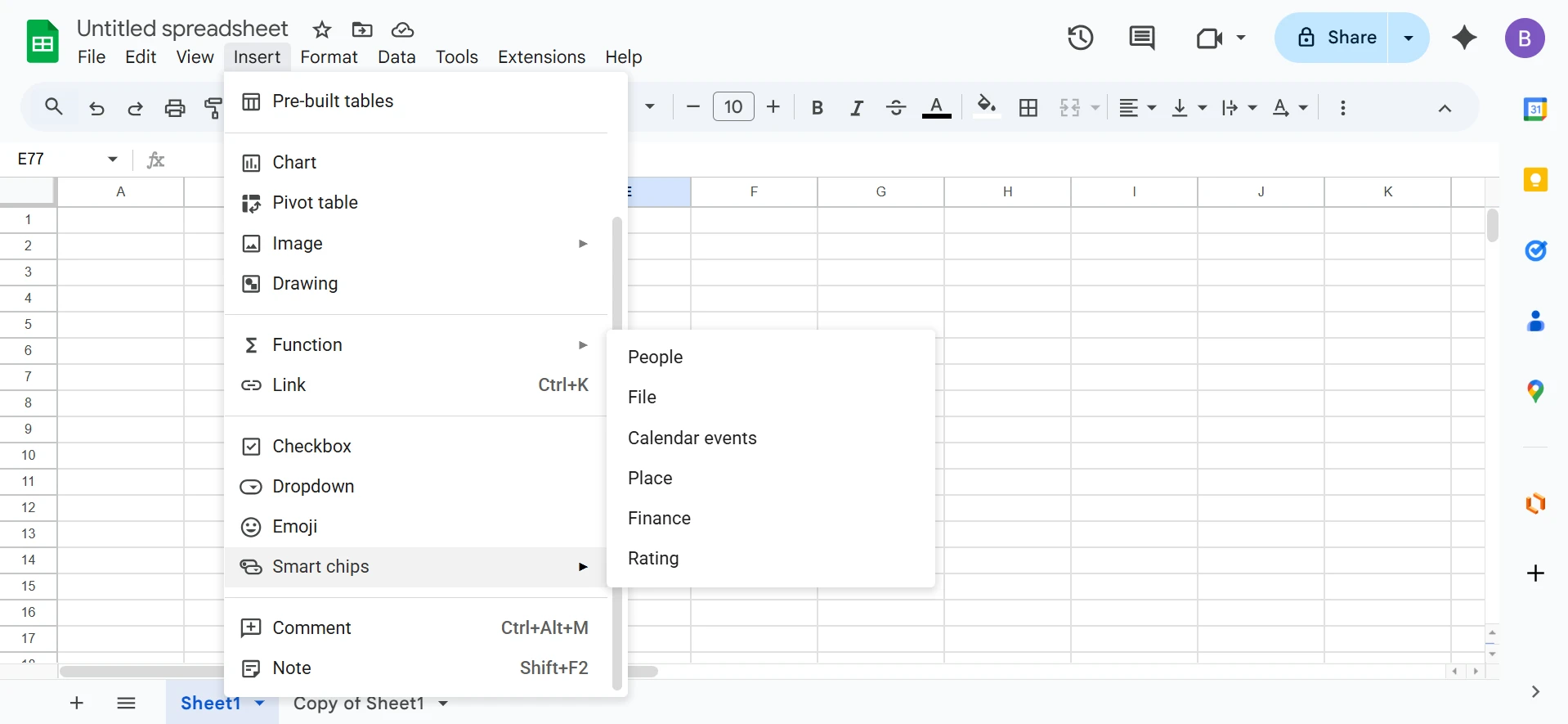The height and width of the screenshot is (724, 1568).
Task: Open Google Maps side panel icon
Action: pos(1535,392)
